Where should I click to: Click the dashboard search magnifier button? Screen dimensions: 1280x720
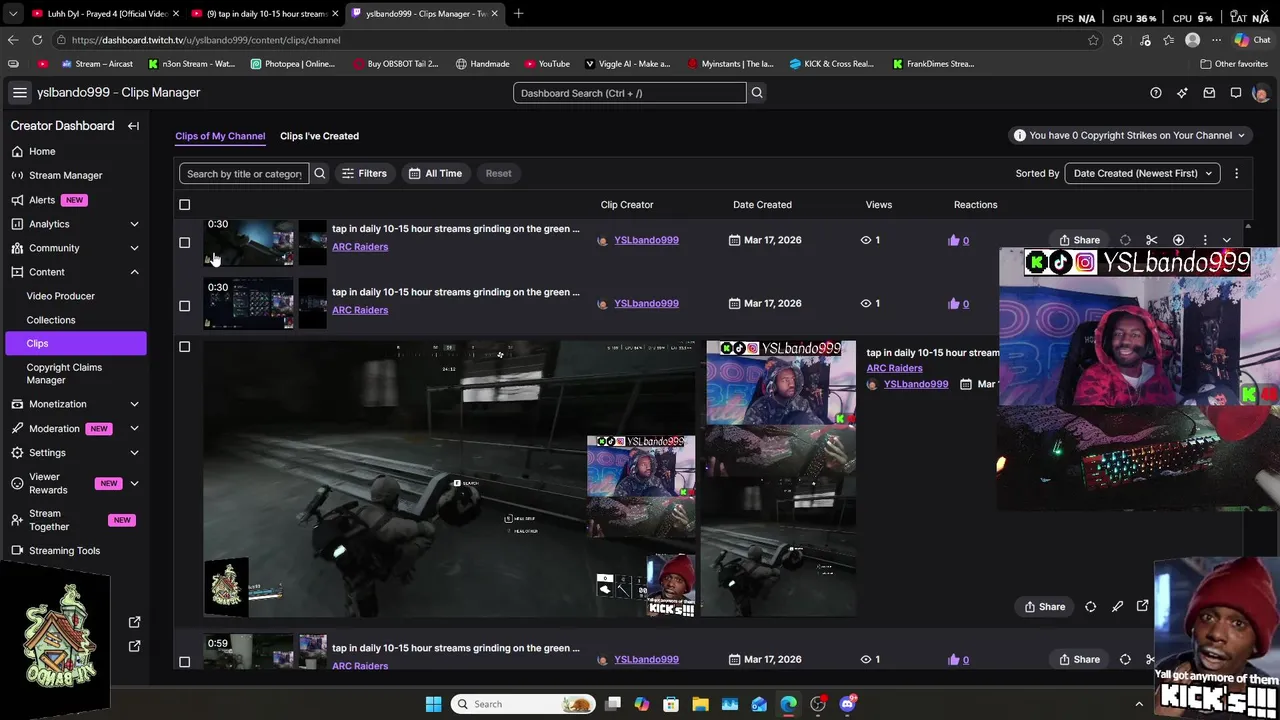click(x=757, y=93)
